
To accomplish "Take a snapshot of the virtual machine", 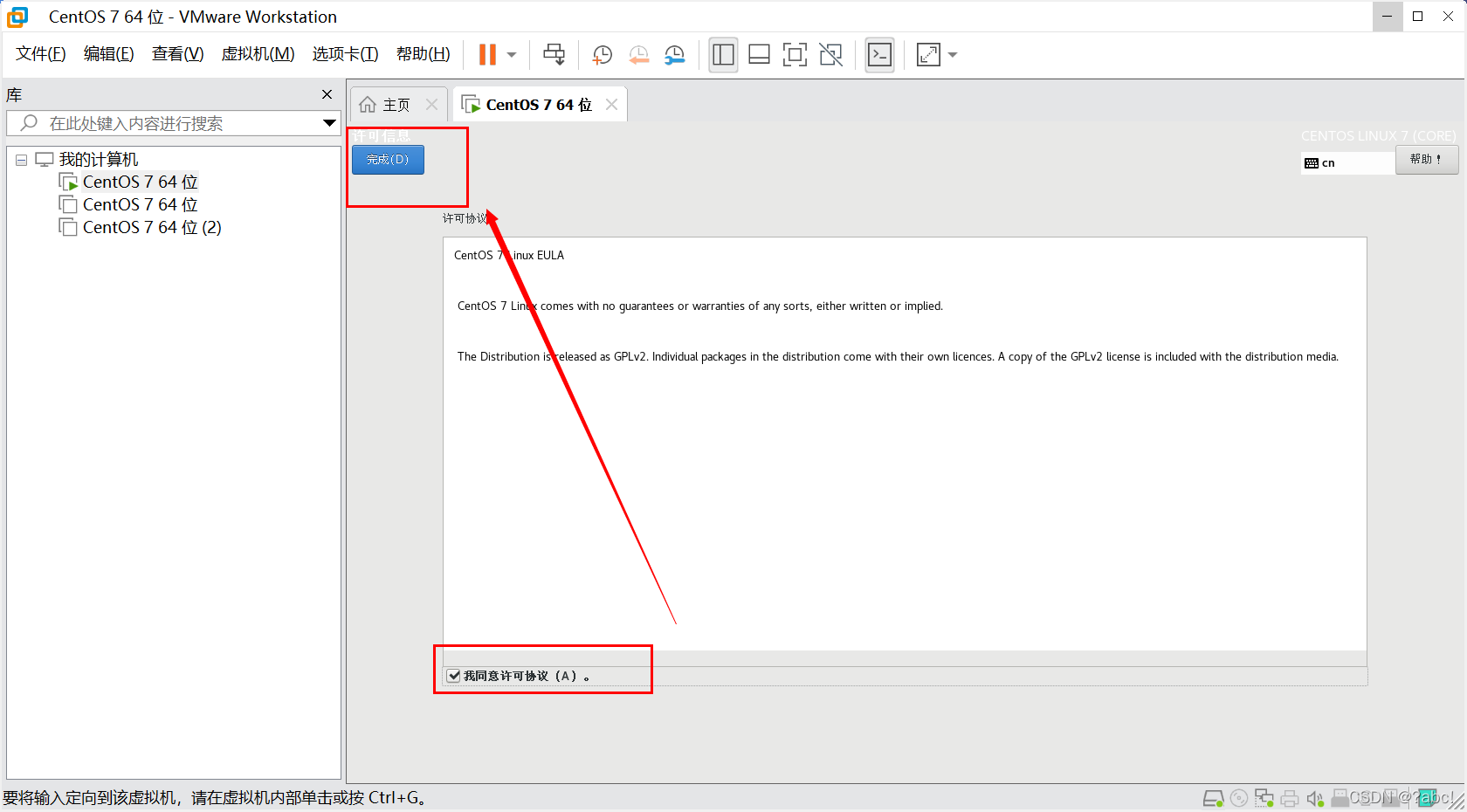I will click(x=602, y=55).
